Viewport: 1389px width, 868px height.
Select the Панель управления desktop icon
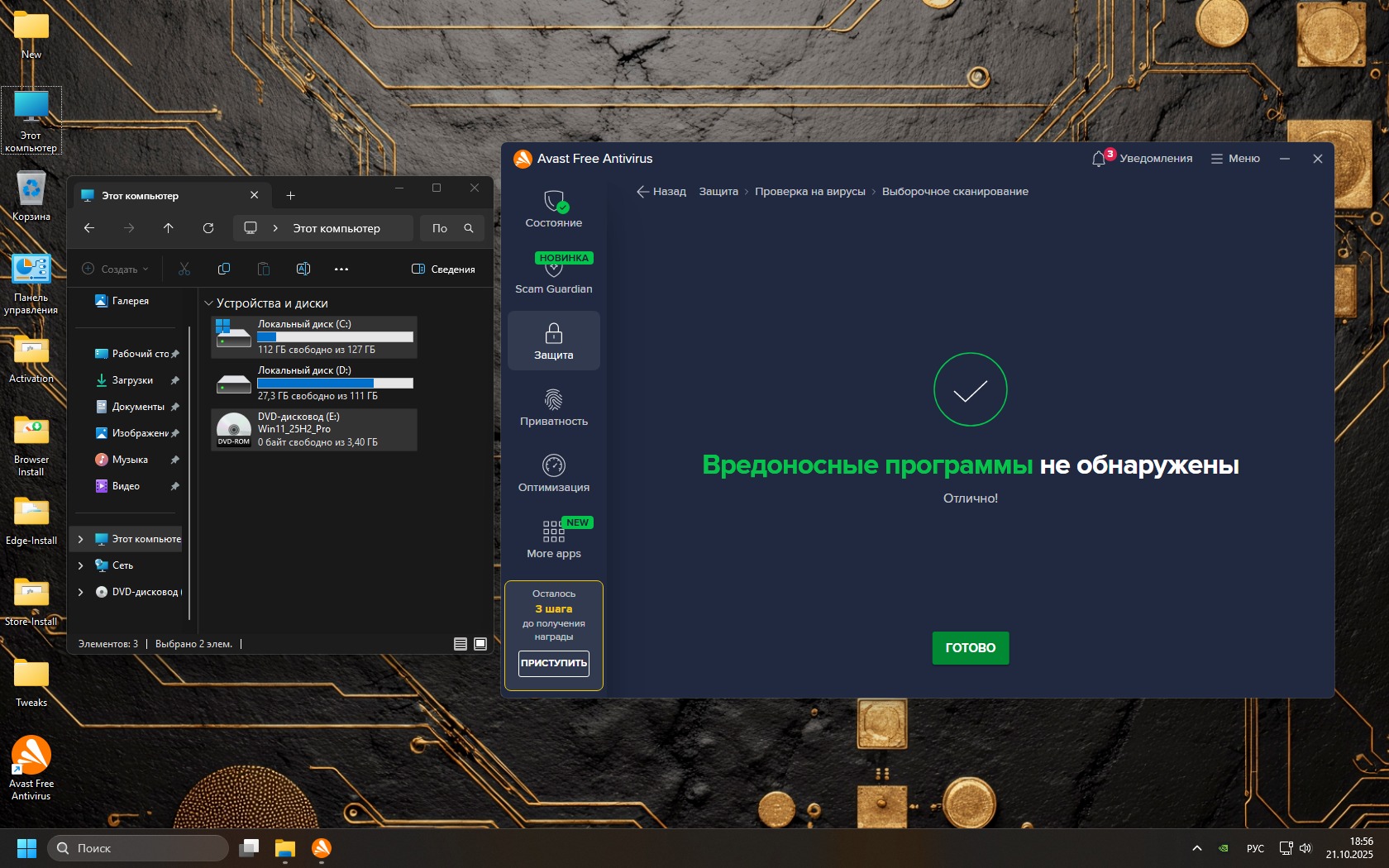point(31,284)
